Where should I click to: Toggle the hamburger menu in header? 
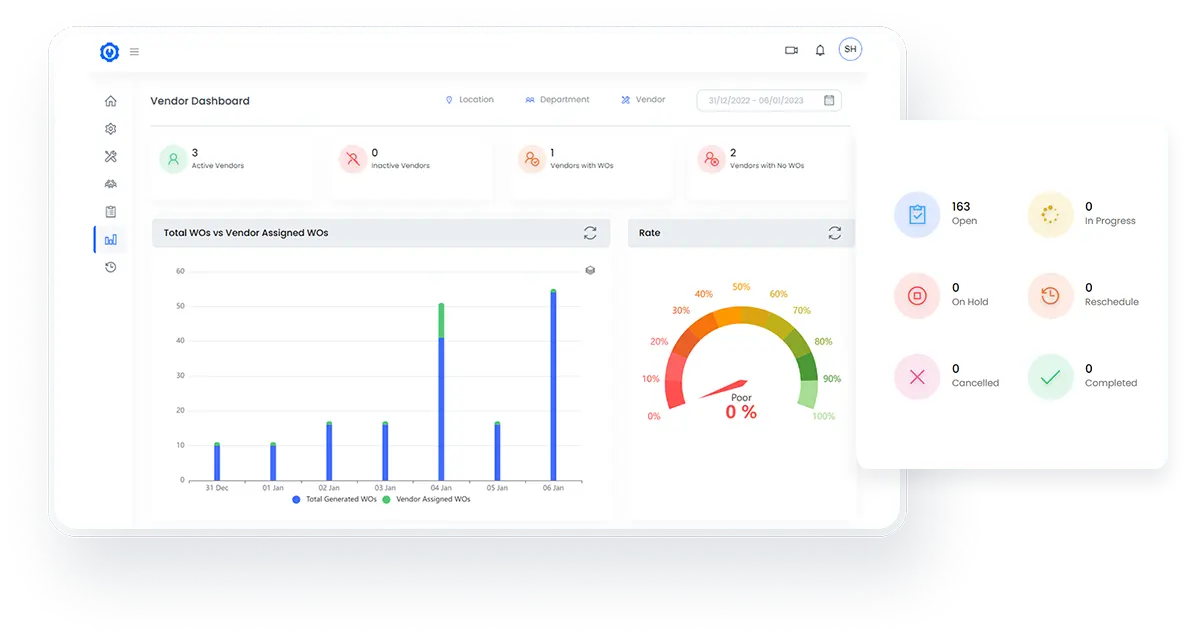point(134,52)
